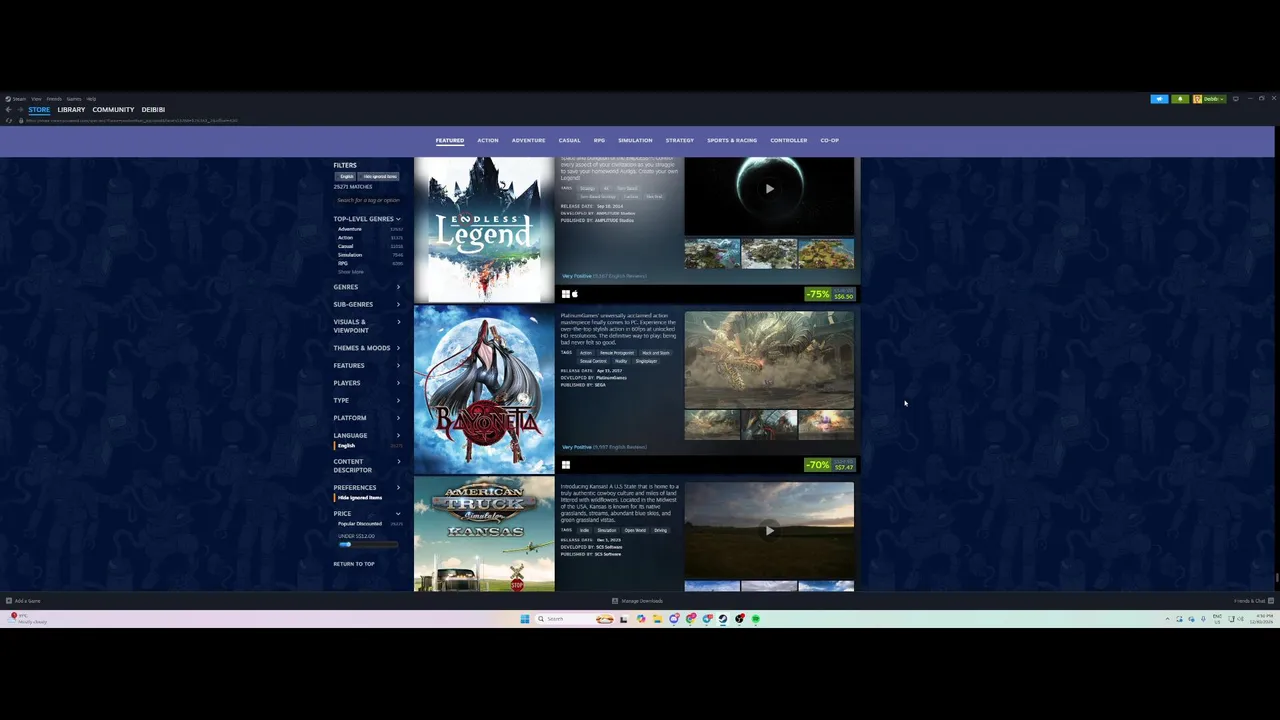The width and height of the screenshot is (1280, 720).
Task: Click the blue announcements icon at top right
Action: click(1159, 99)
